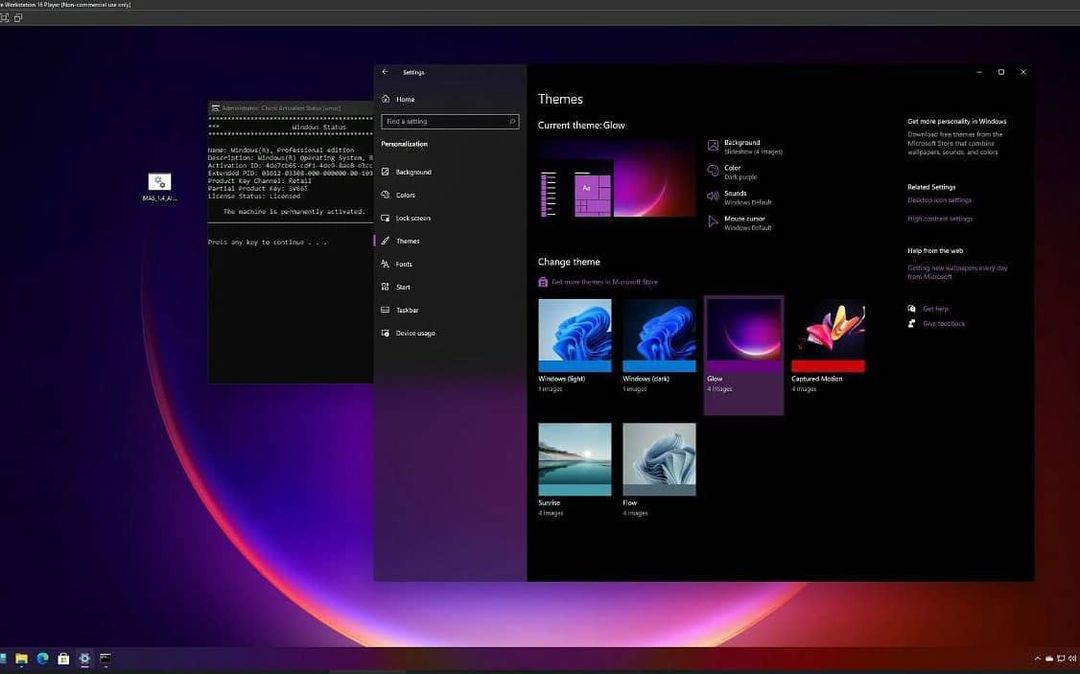The height and width of the screenshot is (674, 1080).
Task: Open File Explorer from the taskbar
Action: (x=21, y=659)
